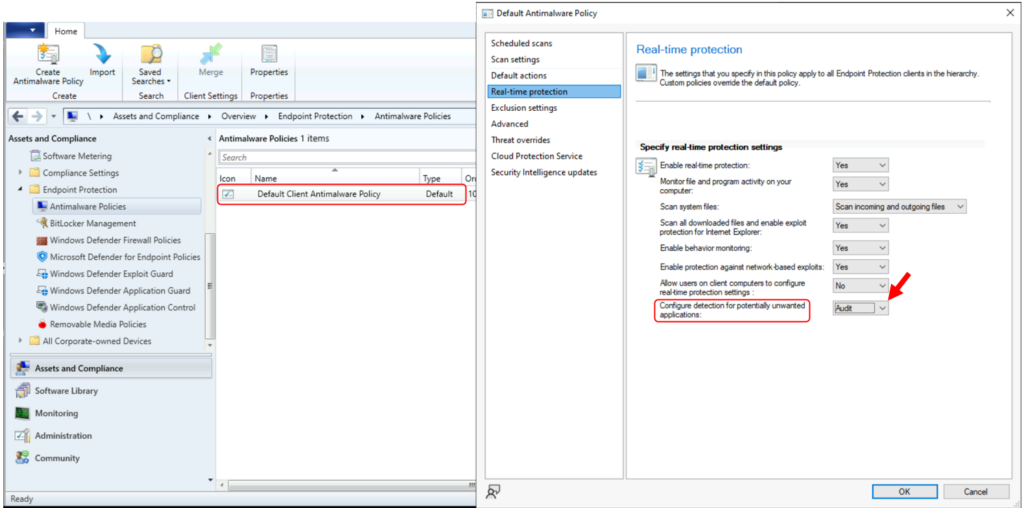Open the blue application menu button

[25, 31]
